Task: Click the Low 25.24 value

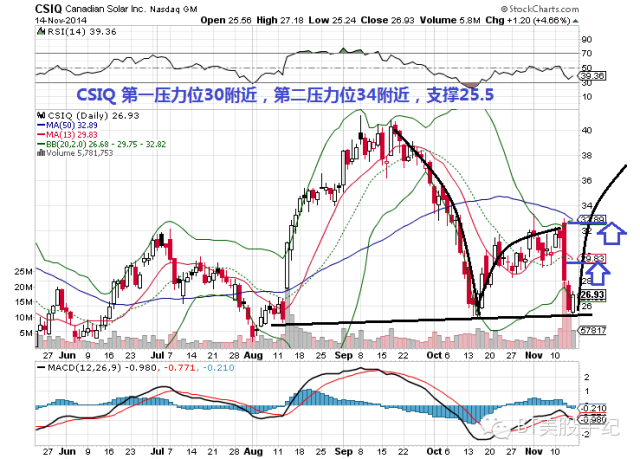Action: pos(332,20)
